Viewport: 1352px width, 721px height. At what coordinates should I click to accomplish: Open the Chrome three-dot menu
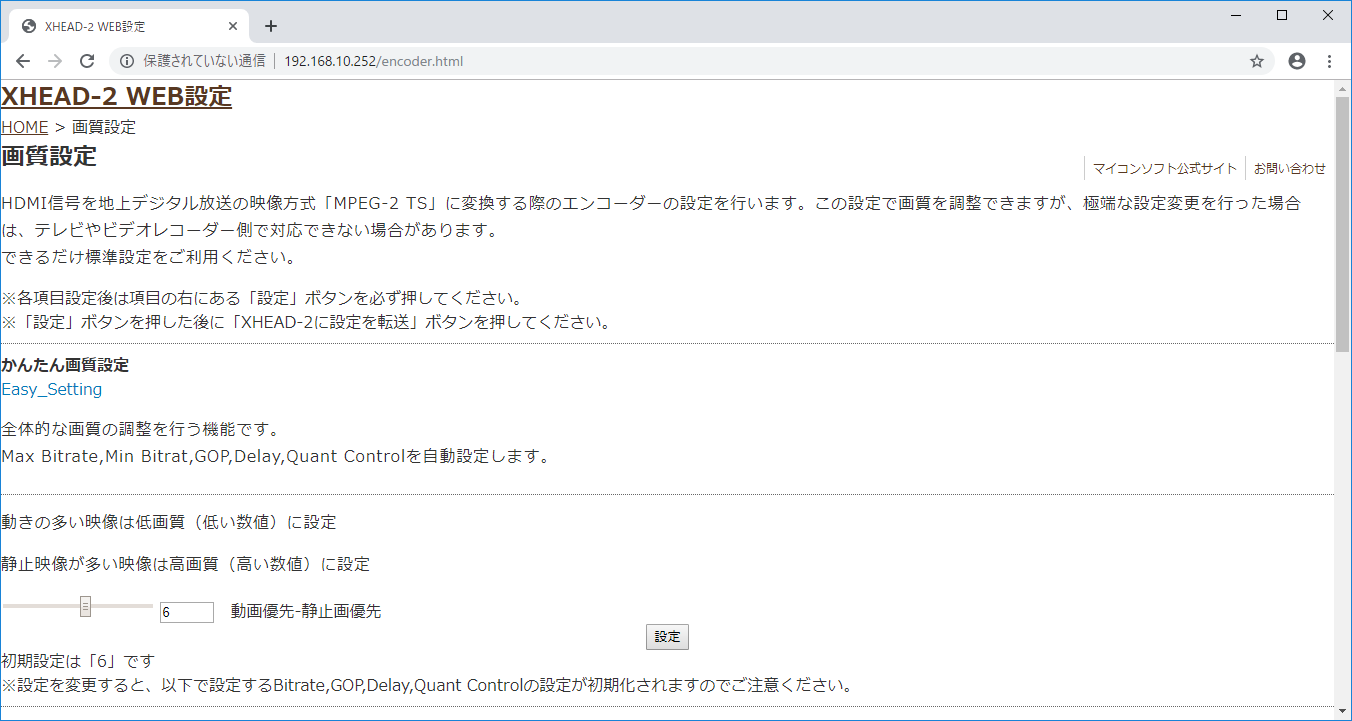coord(1330,60)
